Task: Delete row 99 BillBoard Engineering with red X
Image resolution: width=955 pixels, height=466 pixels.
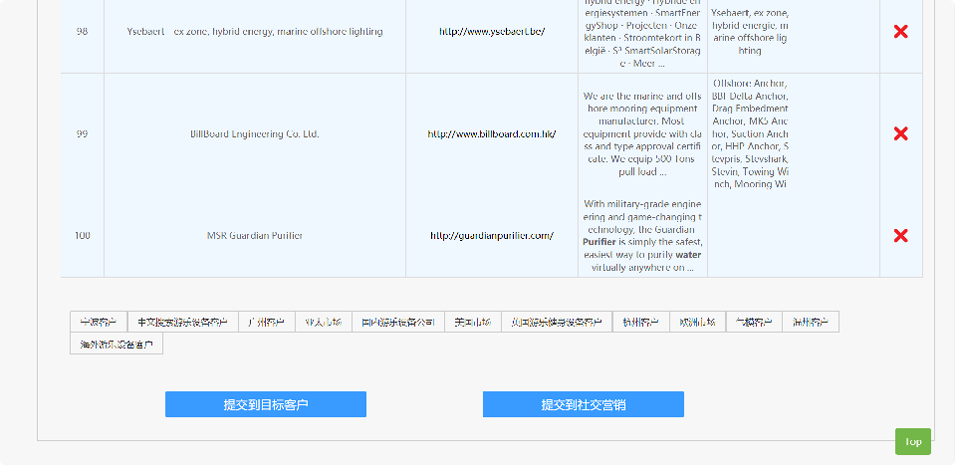Action: pyautogui.click(x=900, y=133)
